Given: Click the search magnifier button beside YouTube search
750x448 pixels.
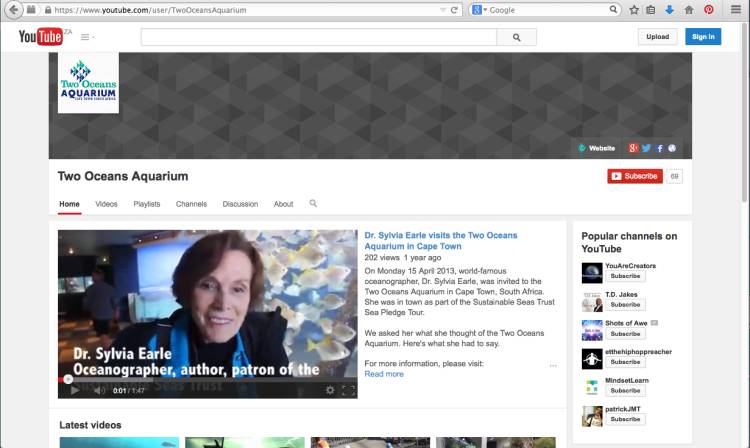Looking at the screenshot, I should (x=517, y=37).
